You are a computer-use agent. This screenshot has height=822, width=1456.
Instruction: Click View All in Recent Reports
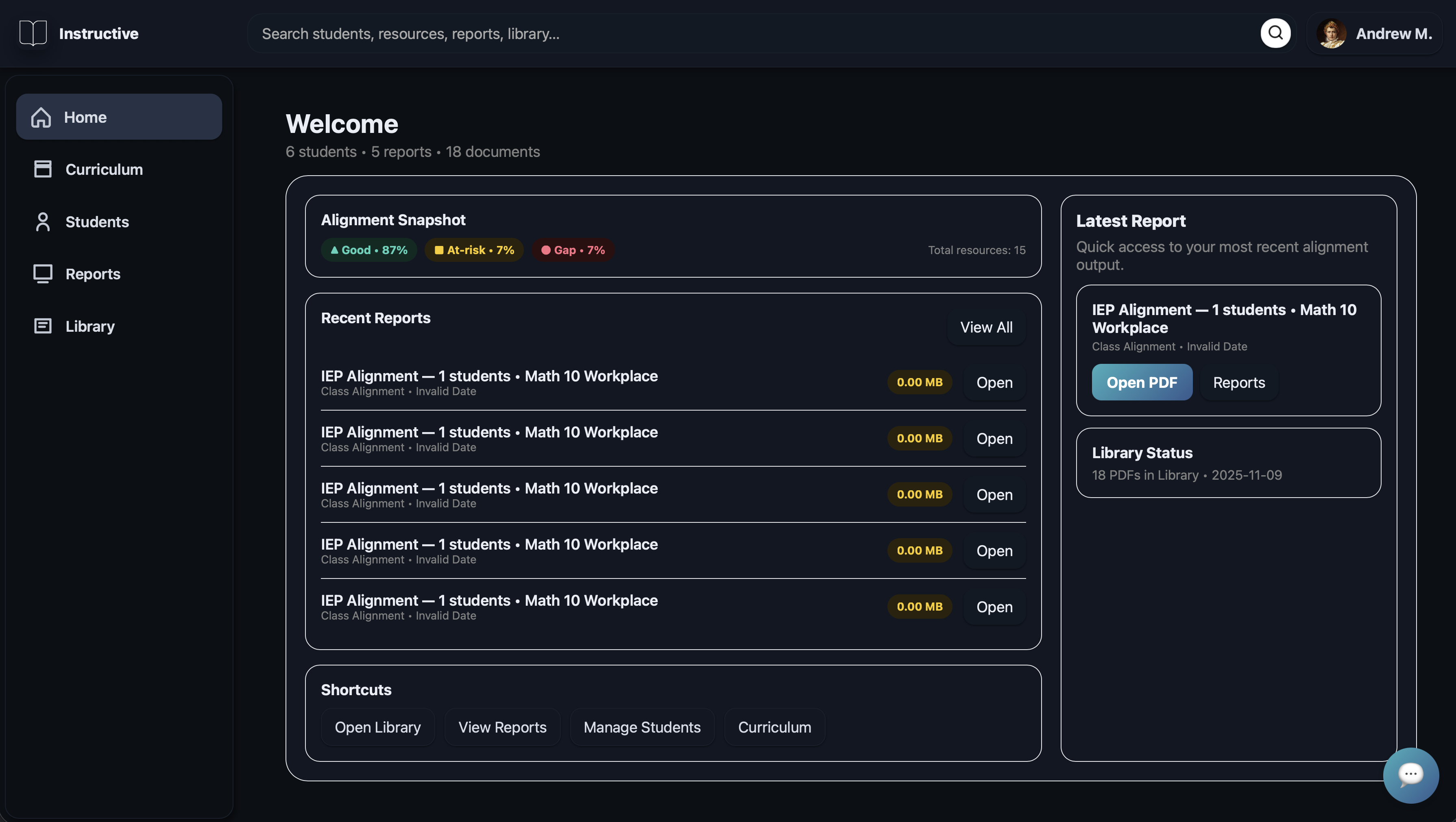(x=986, y=327)
